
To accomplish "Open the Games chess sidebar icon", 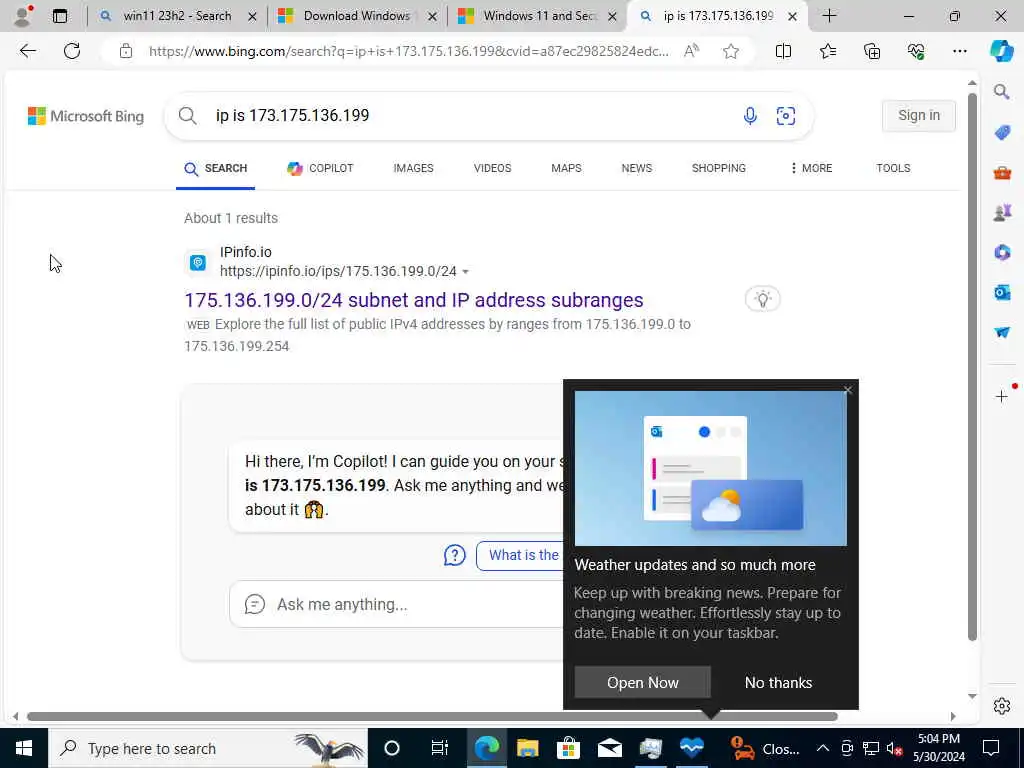I will point(1002,212).
